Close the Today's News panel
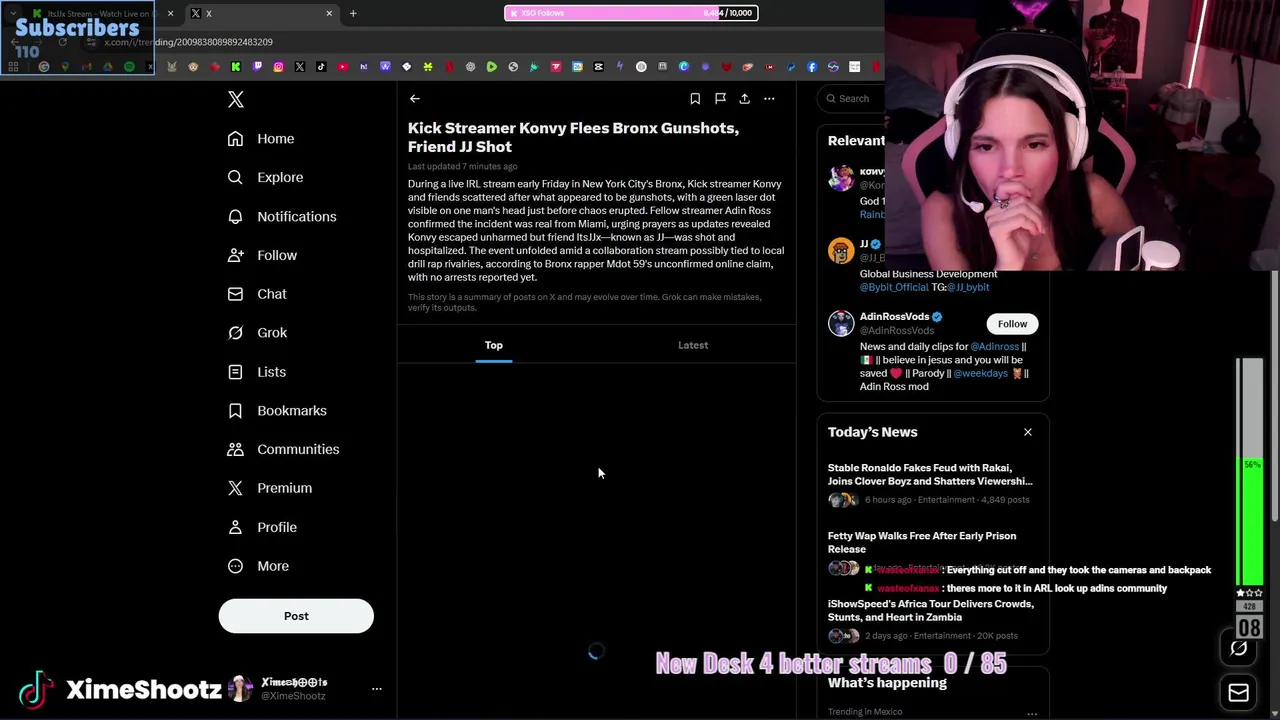This screenshot has width=1280, height=720. point(1027,432)
